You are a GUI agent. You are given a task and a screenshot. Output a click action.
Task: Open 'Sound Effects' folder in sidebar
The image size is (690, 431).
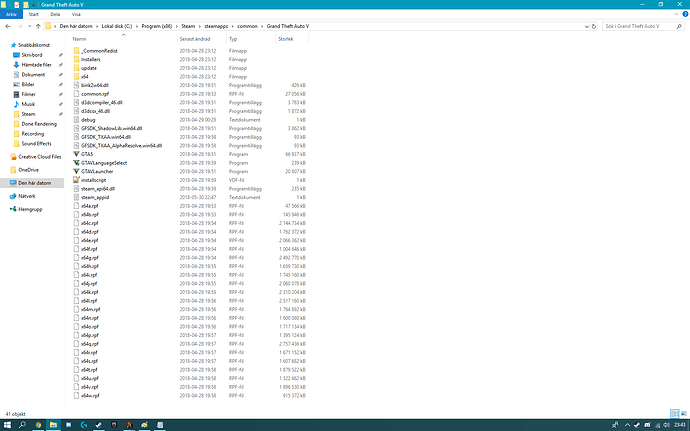click(x=36, y=144)
